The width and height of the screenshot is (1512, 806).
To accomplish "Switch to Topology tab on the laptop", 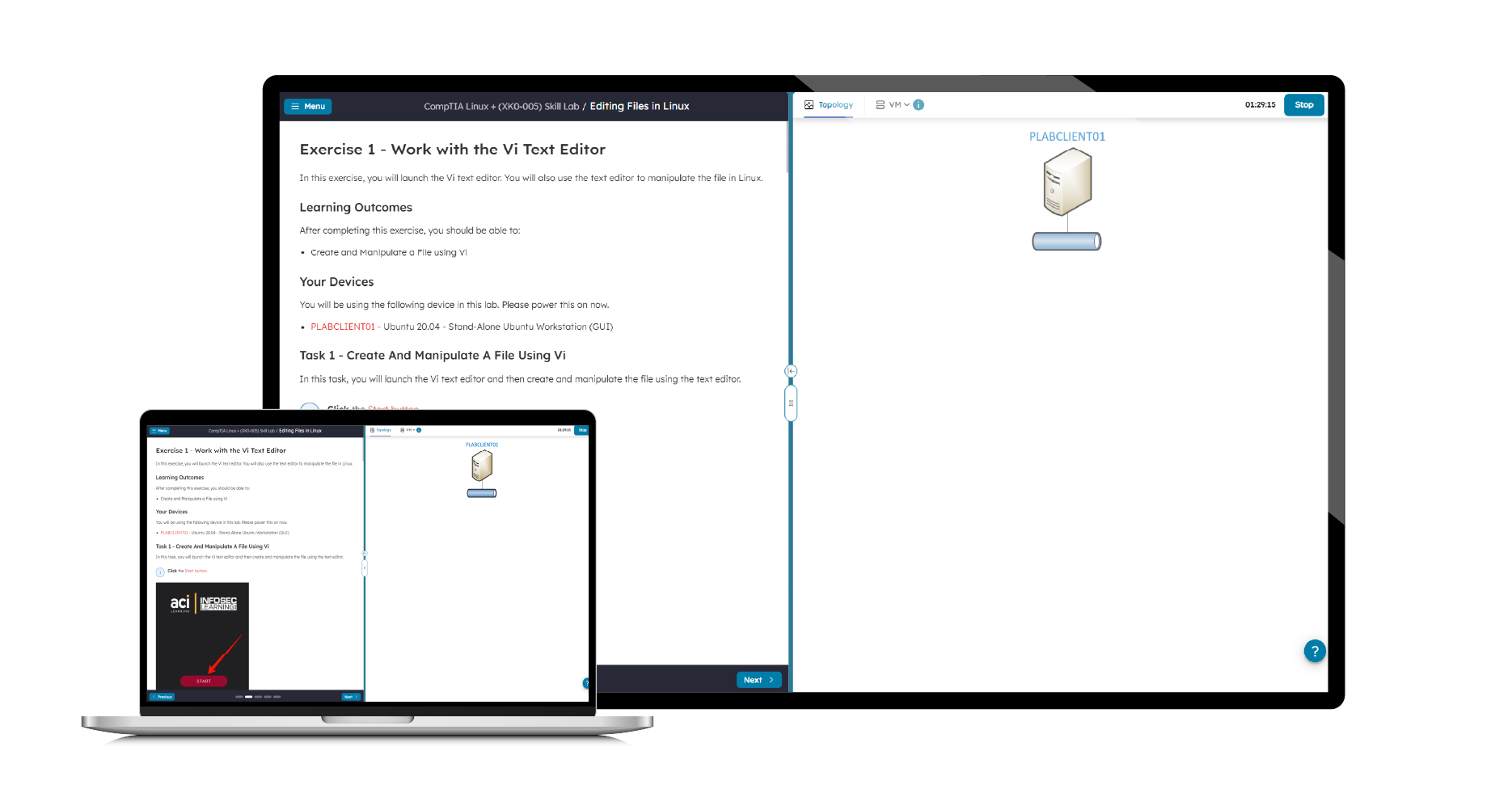I will (x=381, y=430).
